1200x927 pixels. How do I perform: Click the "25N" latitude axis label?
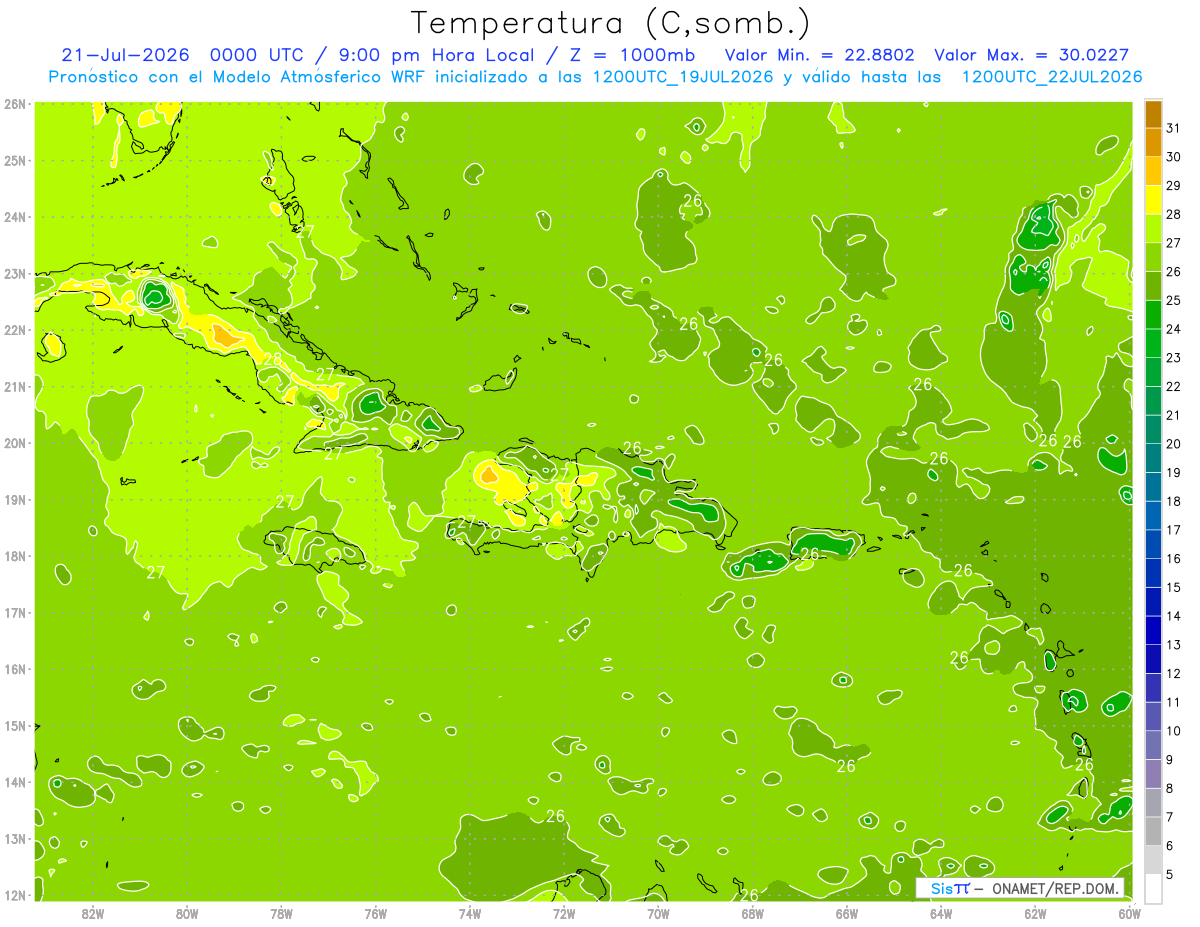[x=16, y=160]
